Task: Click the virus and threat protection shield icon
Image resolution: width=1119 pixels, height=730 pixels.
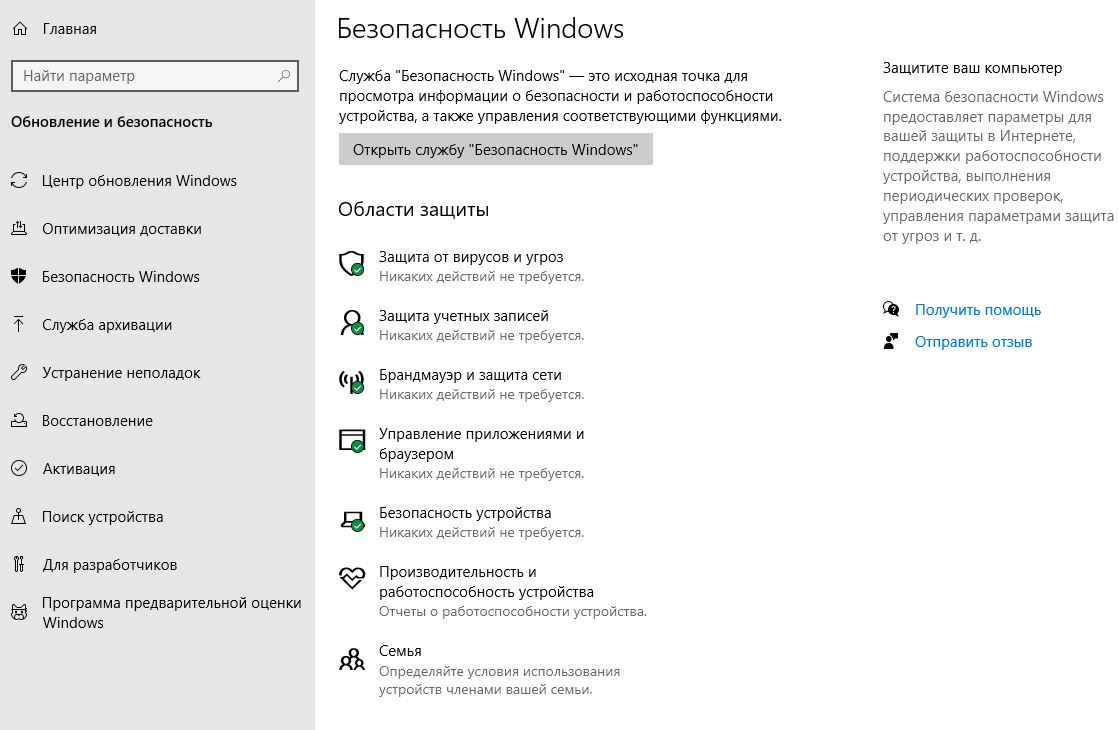Action: (351, 264)
